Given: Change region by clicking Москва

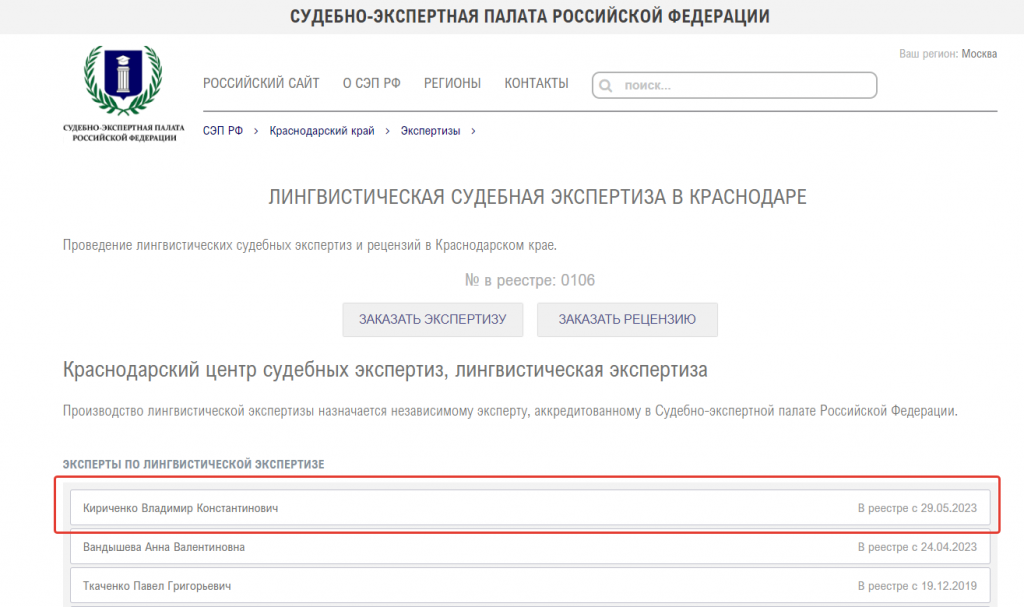Looking at the screenshot, I should click(x=979, y=54).
